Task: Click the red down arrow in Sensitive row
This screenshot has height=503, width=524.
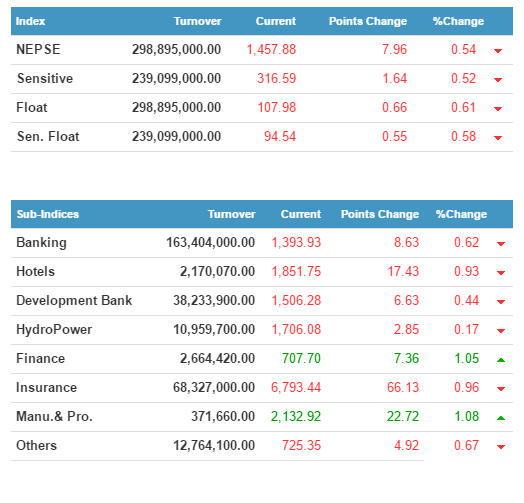Action: (x=498, y=80)
